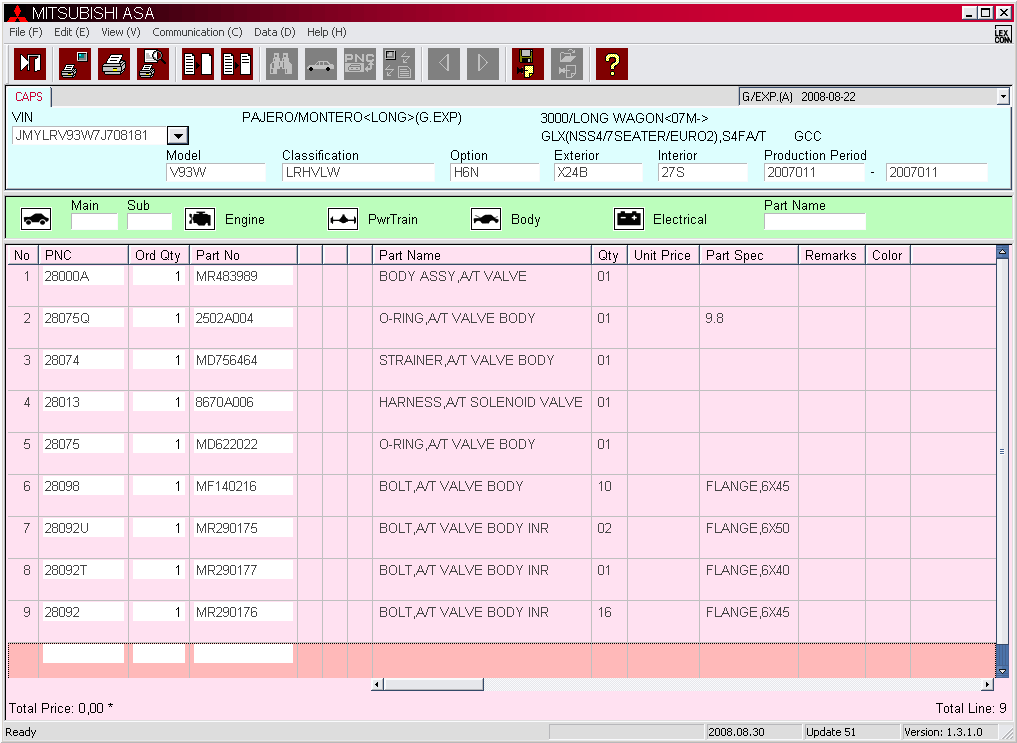Click the next right arrow icon
Image resolution: width=1017 pixels, height=743 pixels.
pyautogui.click(x=483, y=64)
